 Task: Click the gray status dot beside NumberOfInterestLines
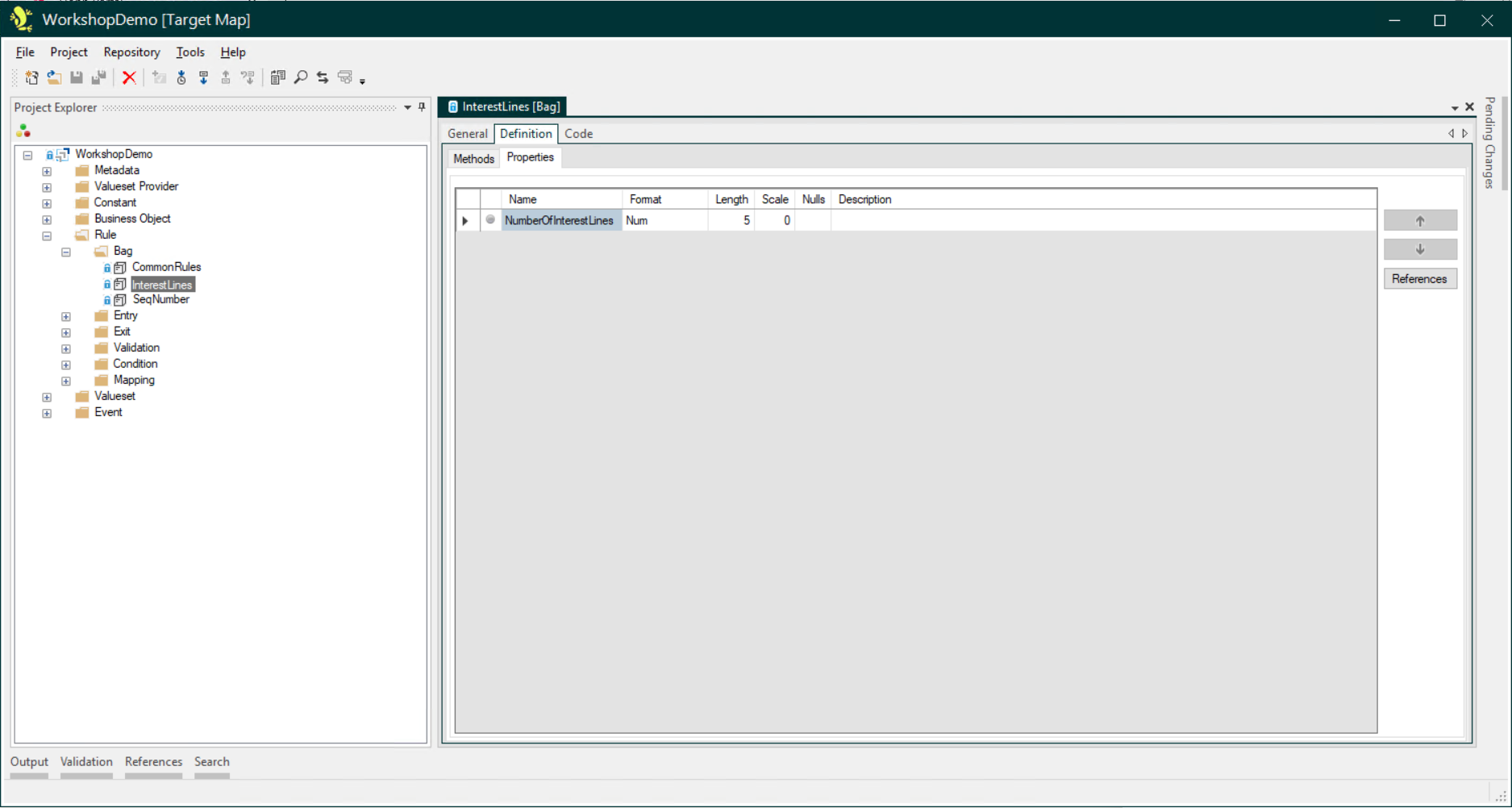coord(490,220)
